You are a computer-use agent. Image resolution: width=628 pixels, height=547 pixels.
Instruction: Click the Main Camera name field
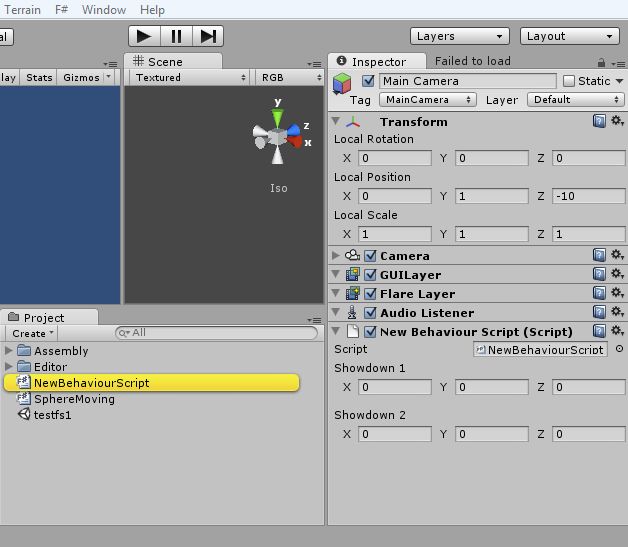(x=468, y=81)
